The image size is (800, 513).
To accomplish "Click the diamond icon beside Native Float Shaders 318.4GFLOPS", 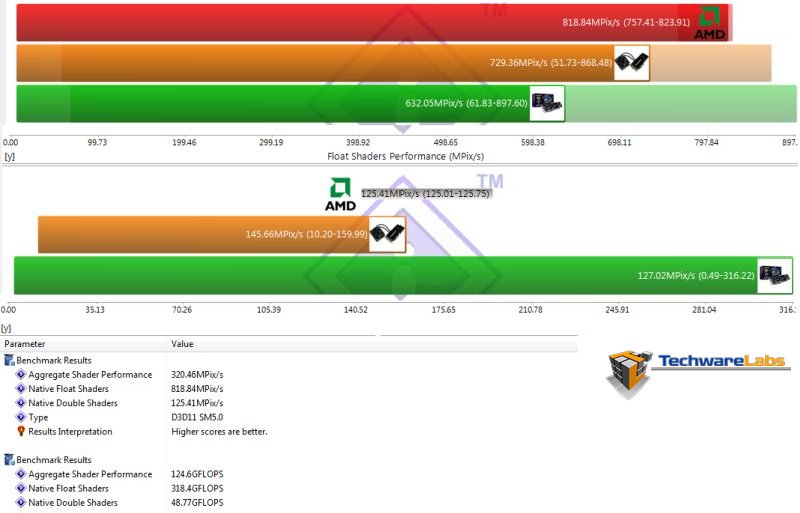I will (21, 488).
